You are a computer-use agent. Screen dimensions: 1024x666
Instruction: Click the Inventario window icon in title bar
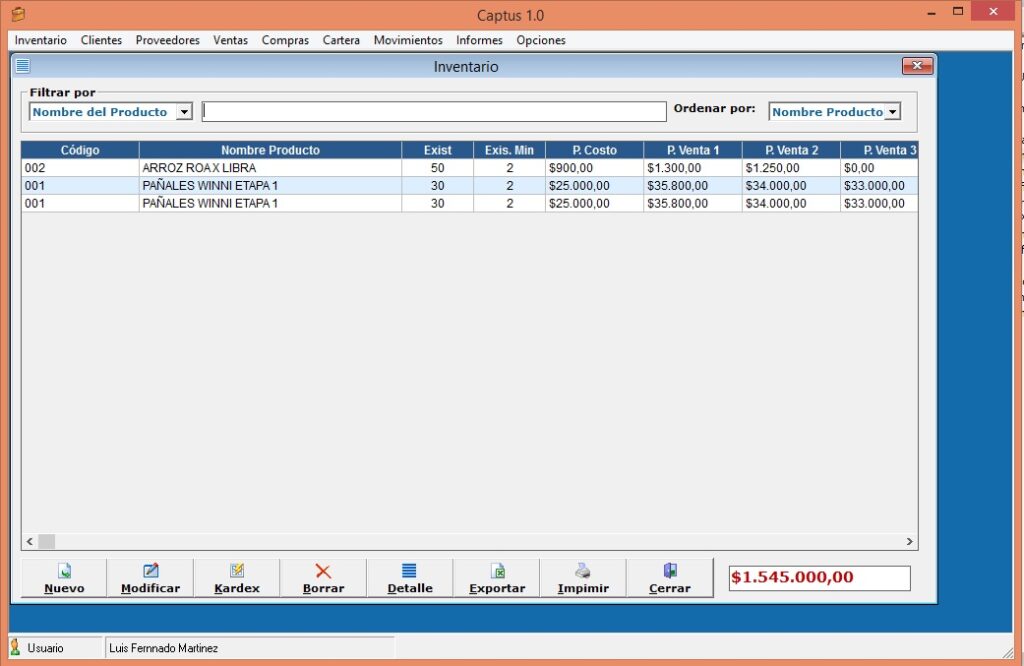click(x=23, y=67)
